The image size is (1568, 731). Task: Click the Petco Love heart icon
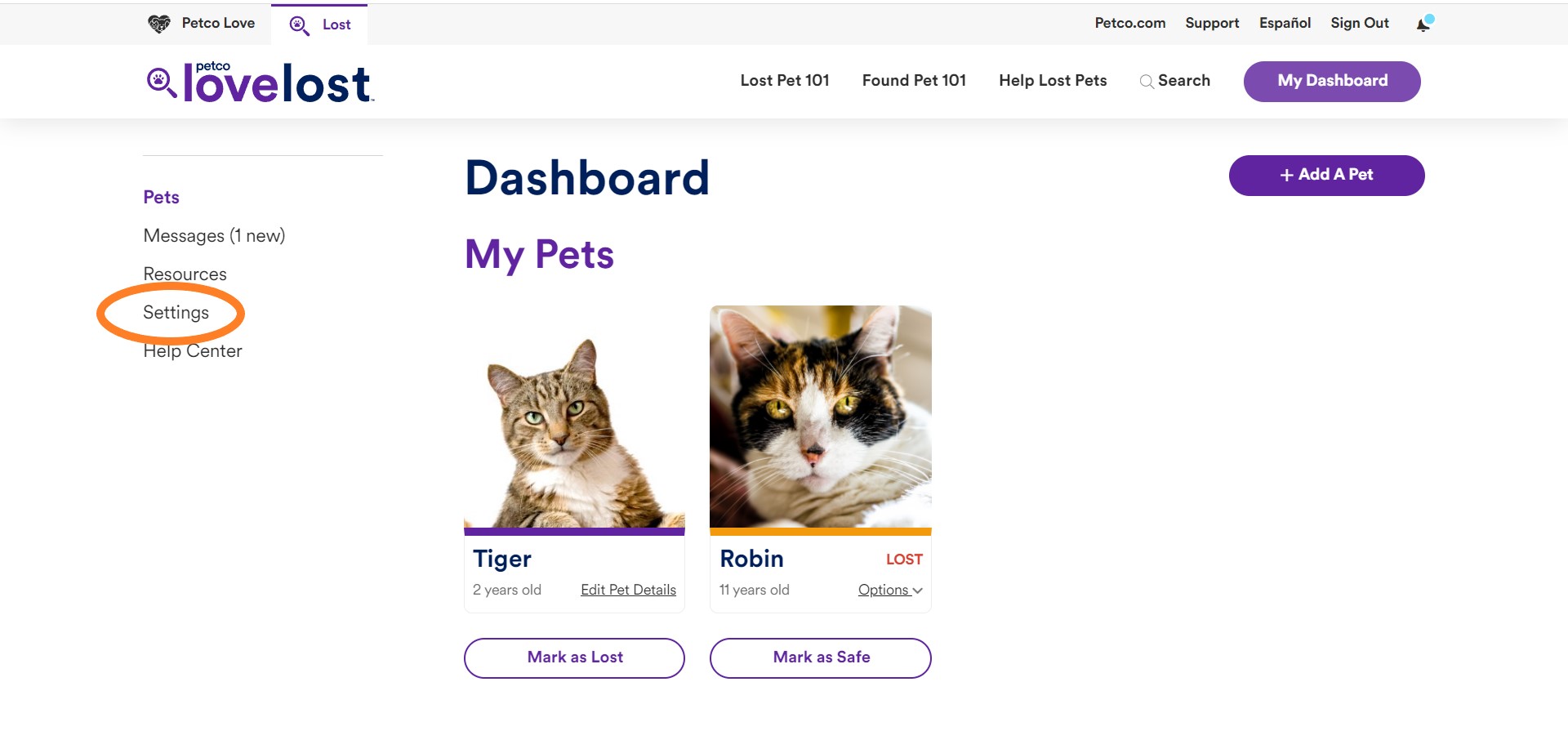tap(159, 24)
